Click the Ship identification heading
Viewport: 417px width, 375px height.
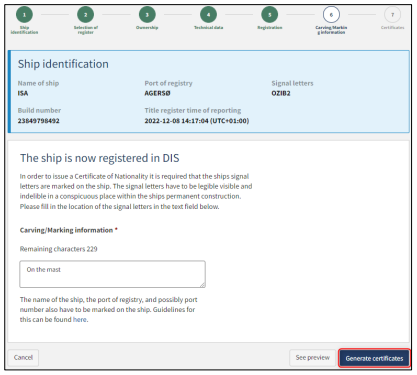point(63,64)
